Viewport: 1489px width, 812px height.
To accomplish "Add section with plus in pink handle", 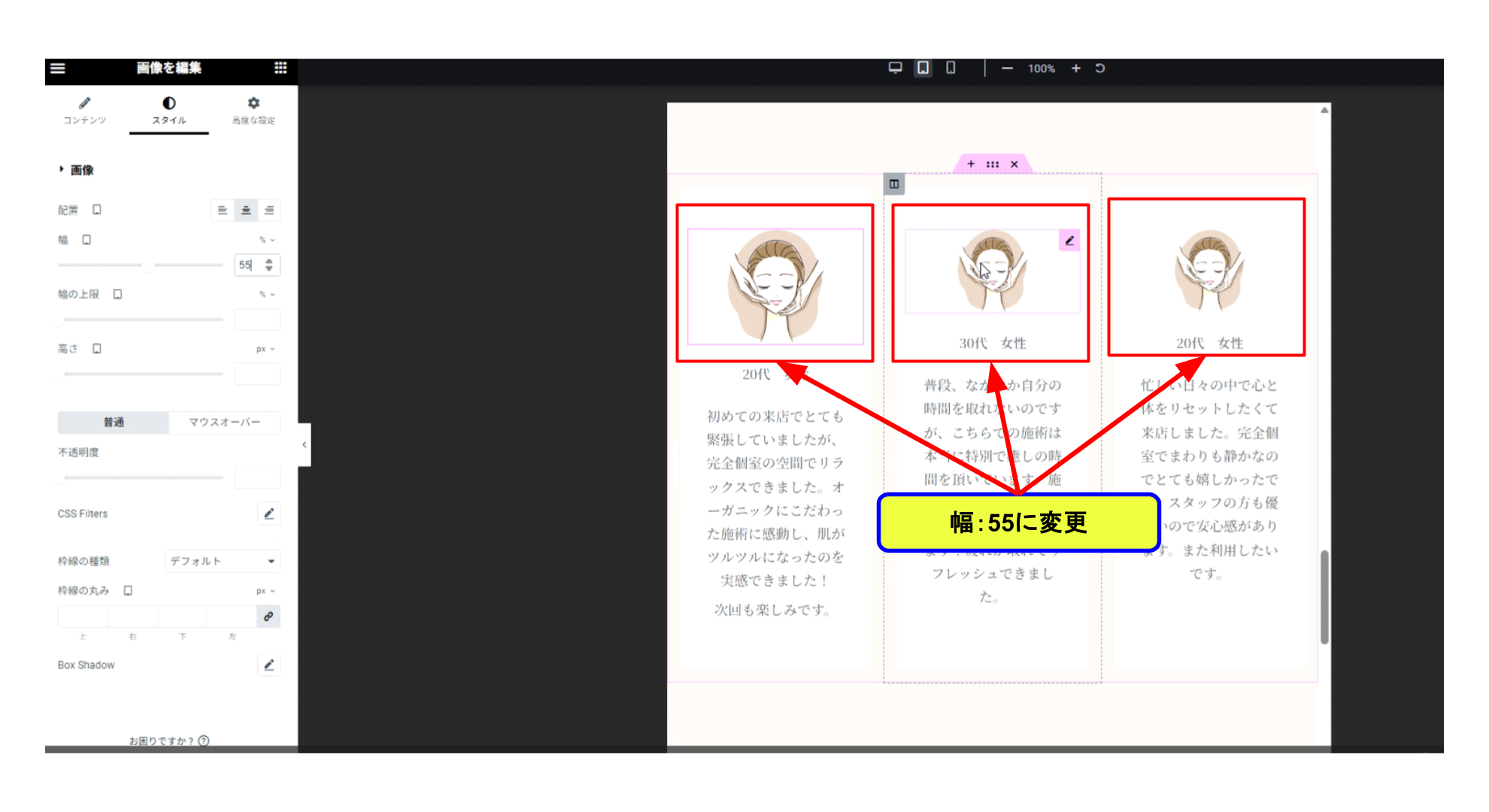I will click(971, 164).
